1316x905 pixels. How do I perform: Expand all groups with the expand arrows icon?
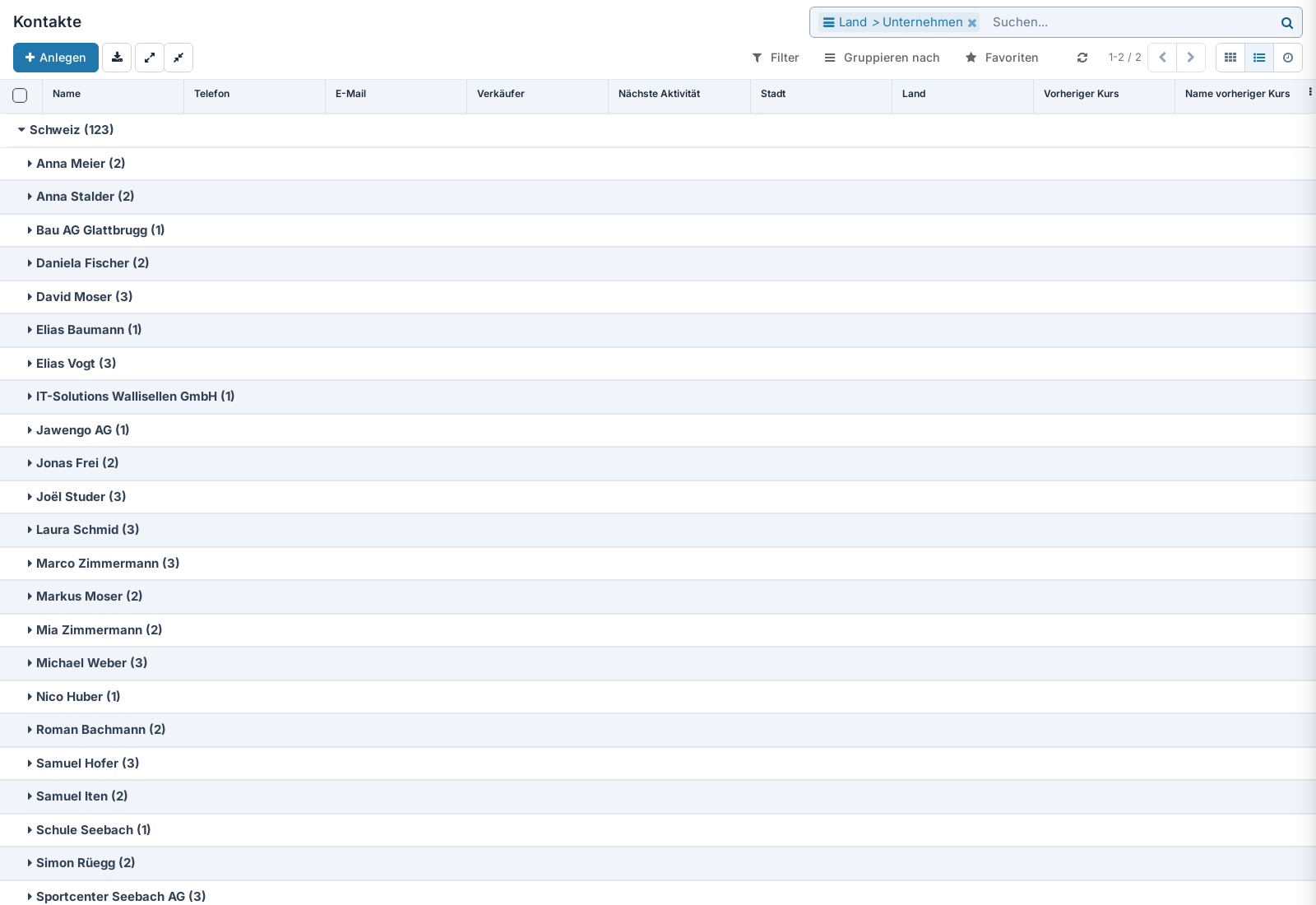tap(150, 58)
